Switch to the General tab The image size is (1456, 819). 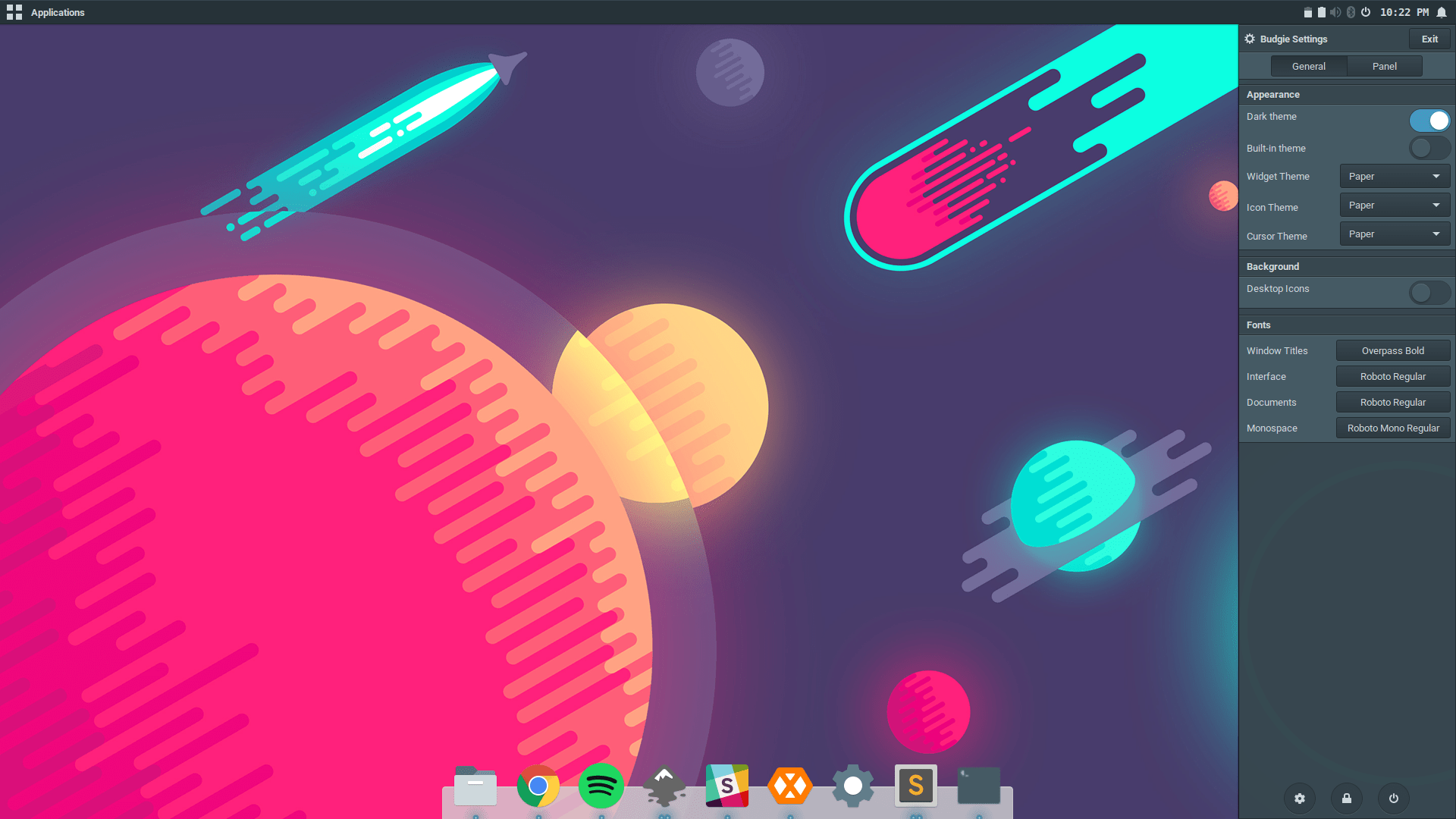1309,66
